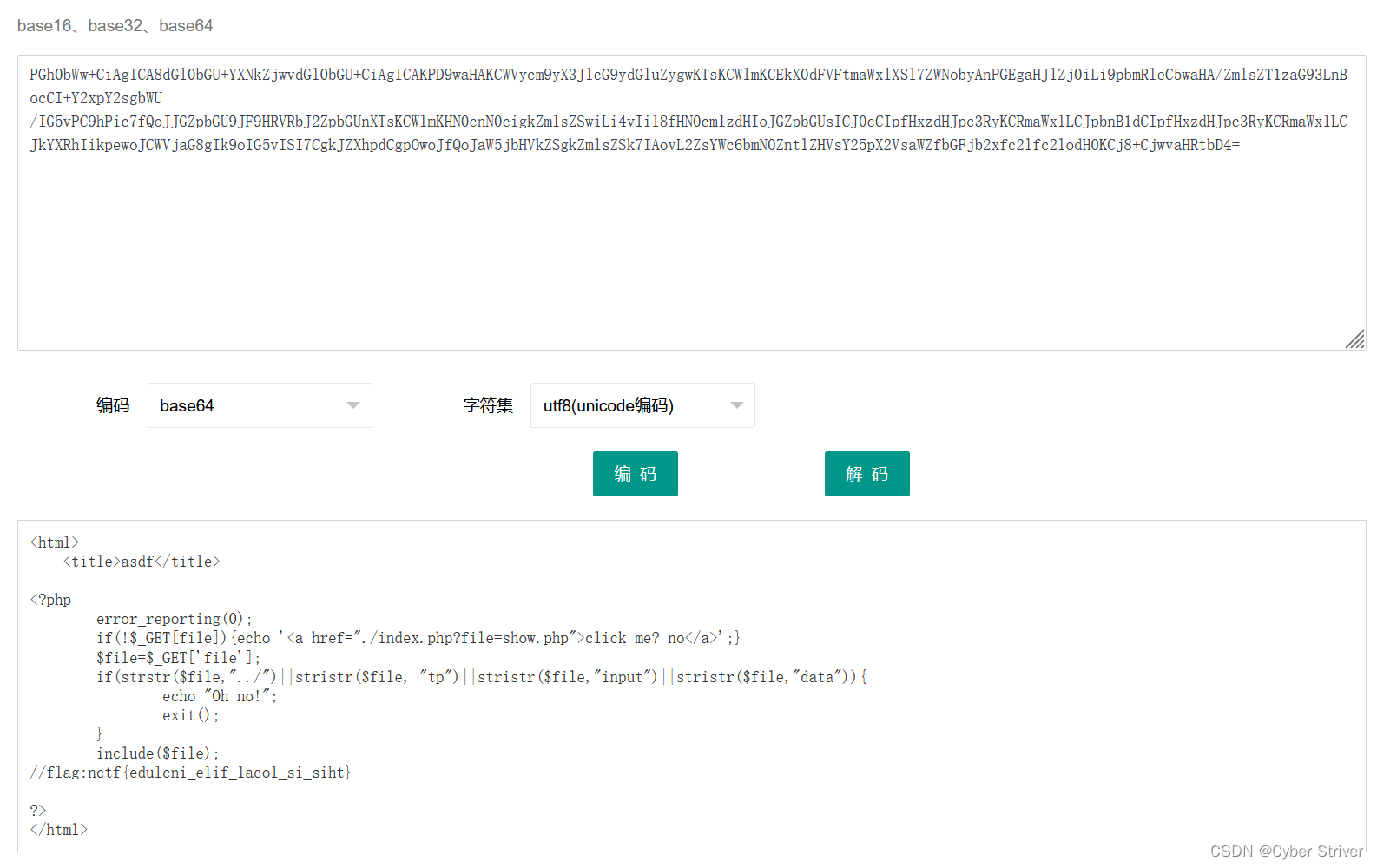The width and height of the screenshot is (1377, 868).
Task: Grab the textarea resize handle corner
Action: (x=1355, y=339)
